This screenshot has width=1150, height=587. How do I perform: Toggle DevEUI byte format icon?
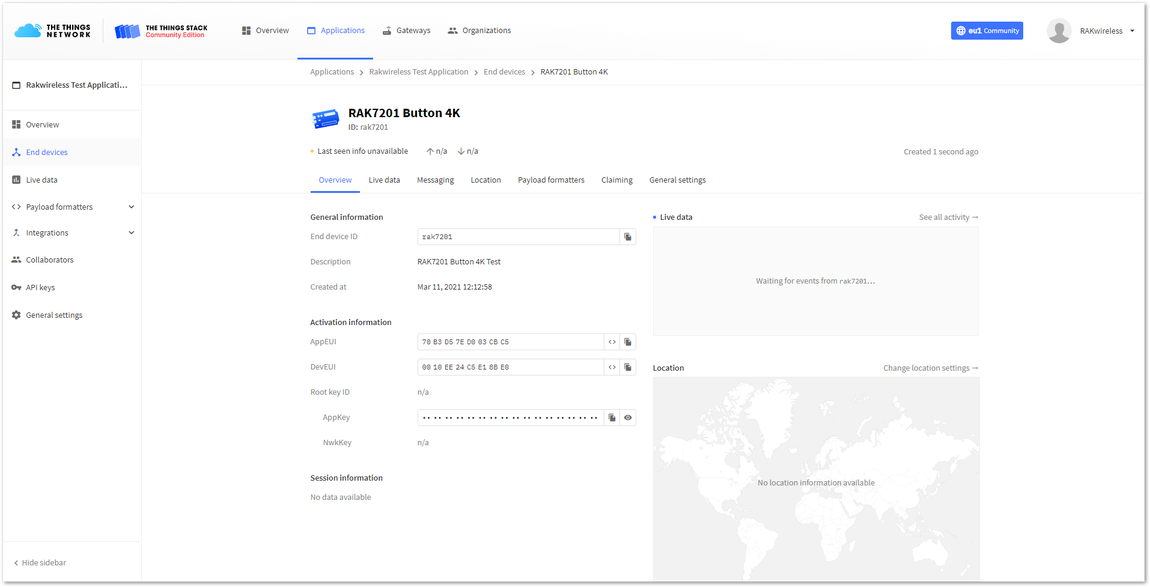click(612, 367)
